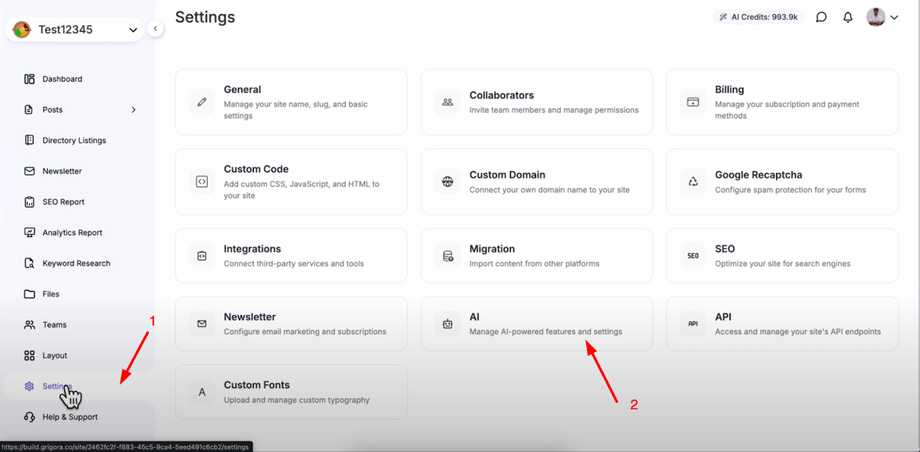Open the Newsletter settings card

291,324
